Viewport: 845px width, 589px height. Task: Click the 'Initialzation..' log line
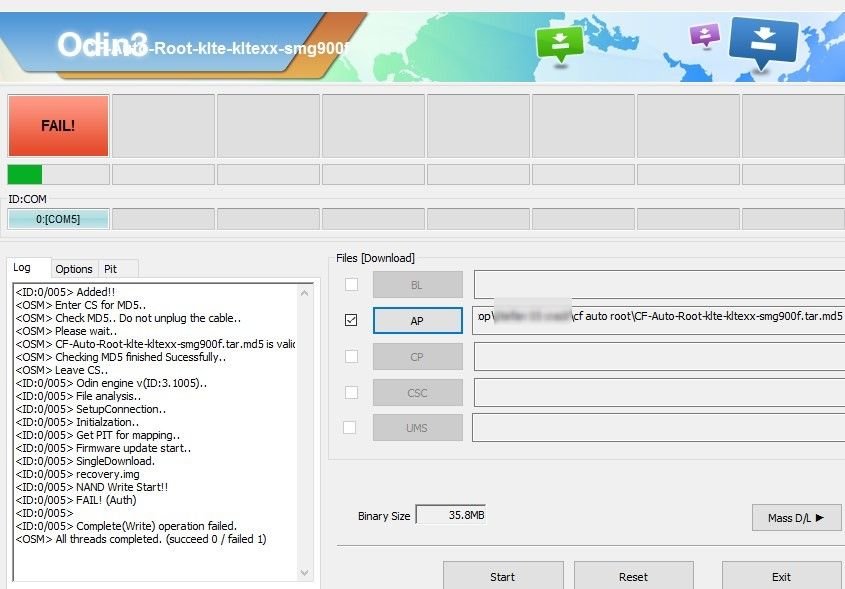pos(78,422)
